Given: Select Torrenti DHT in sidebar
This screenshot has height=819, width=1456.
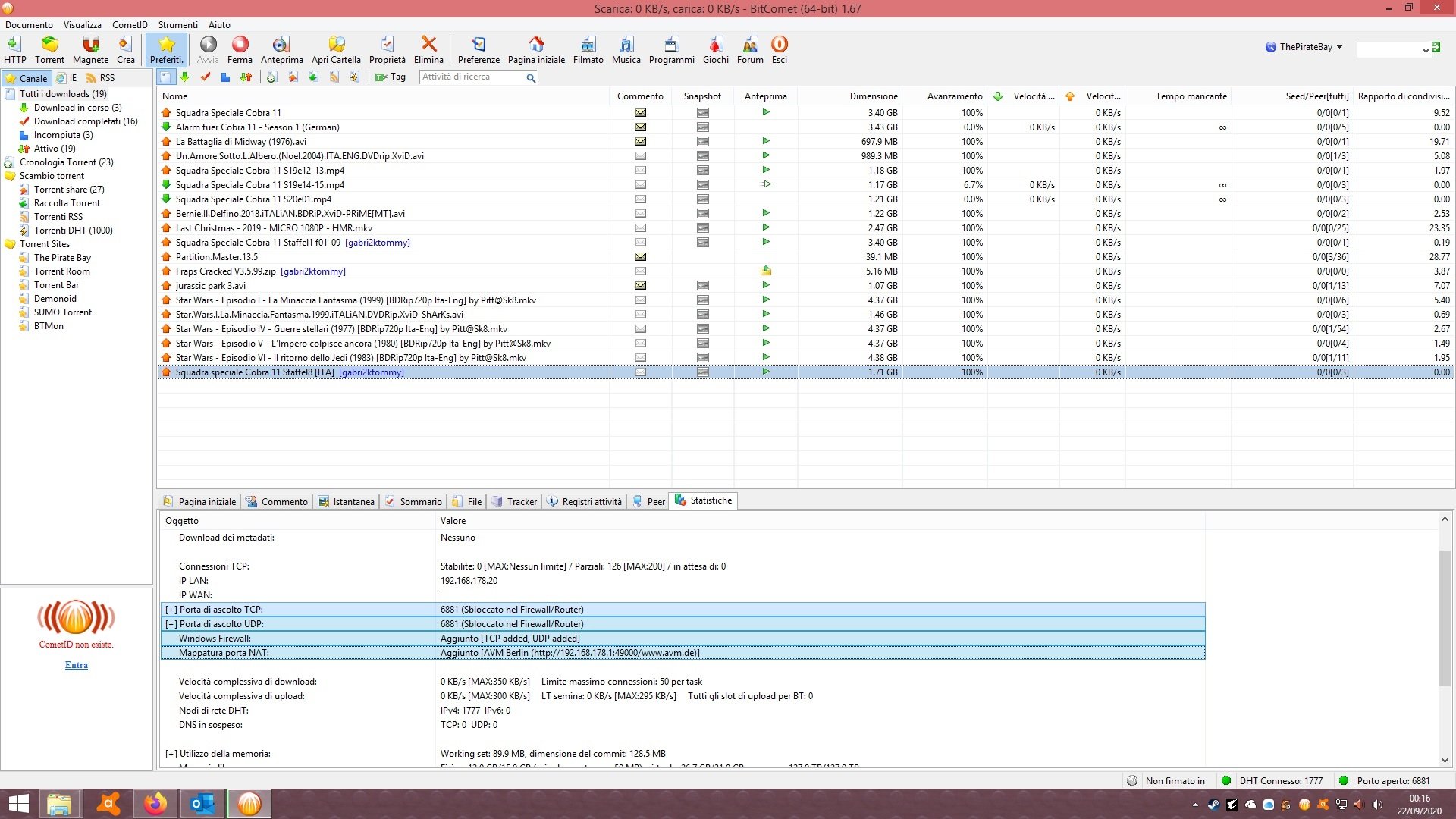Looking at the screenshot, I should [x=73, y=231].
